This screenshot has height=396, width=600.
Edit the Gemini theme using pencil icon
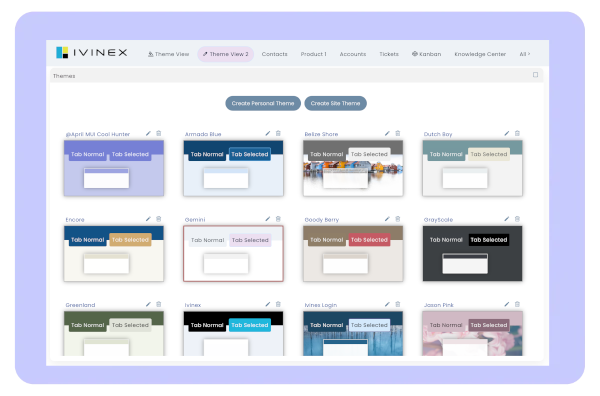coord(267,219)
